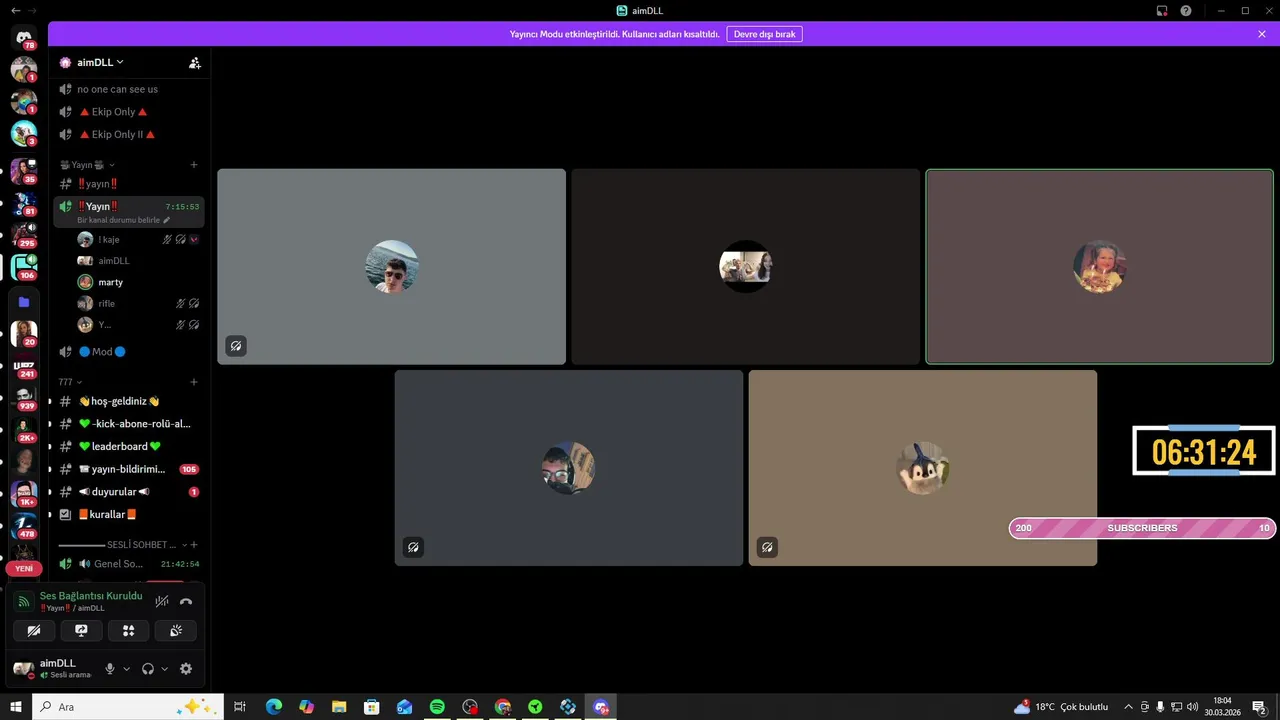Open the ‼️yayın‼️ text channel

pos(129,184)
